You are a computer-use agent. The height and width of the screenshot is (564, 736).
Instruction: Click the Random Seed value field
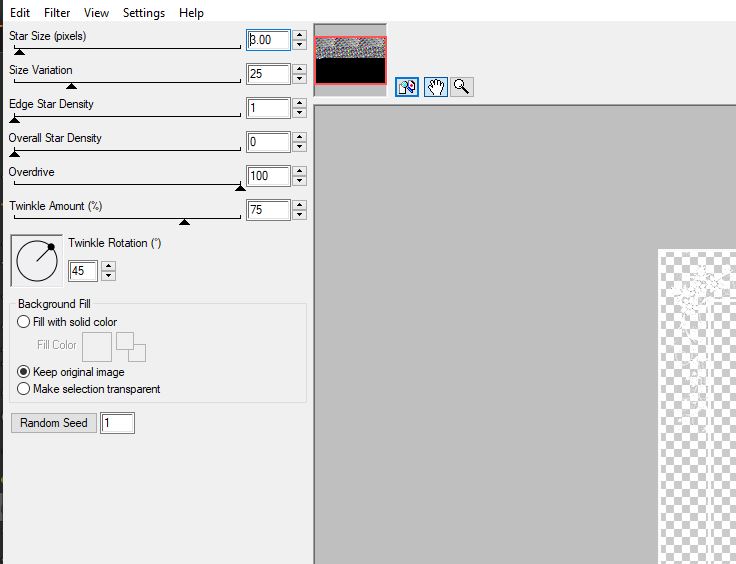coord(117,423)
